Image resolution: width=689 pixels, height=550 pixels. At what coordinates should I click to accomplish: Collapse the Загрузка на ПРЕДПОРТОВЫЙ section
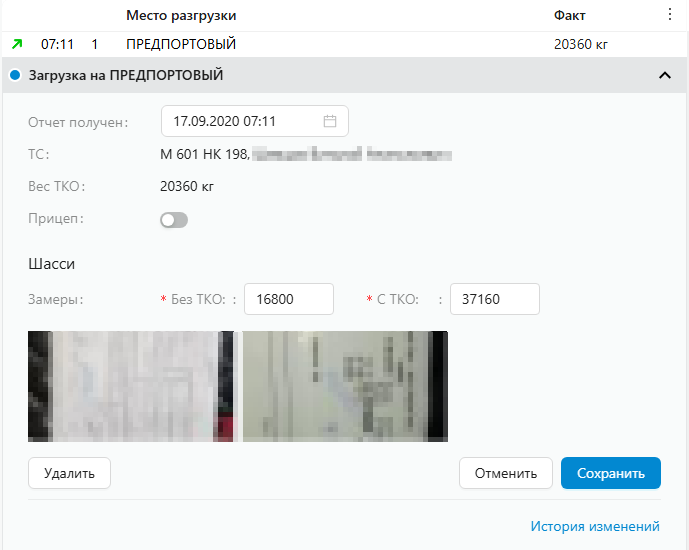(664, 75)
